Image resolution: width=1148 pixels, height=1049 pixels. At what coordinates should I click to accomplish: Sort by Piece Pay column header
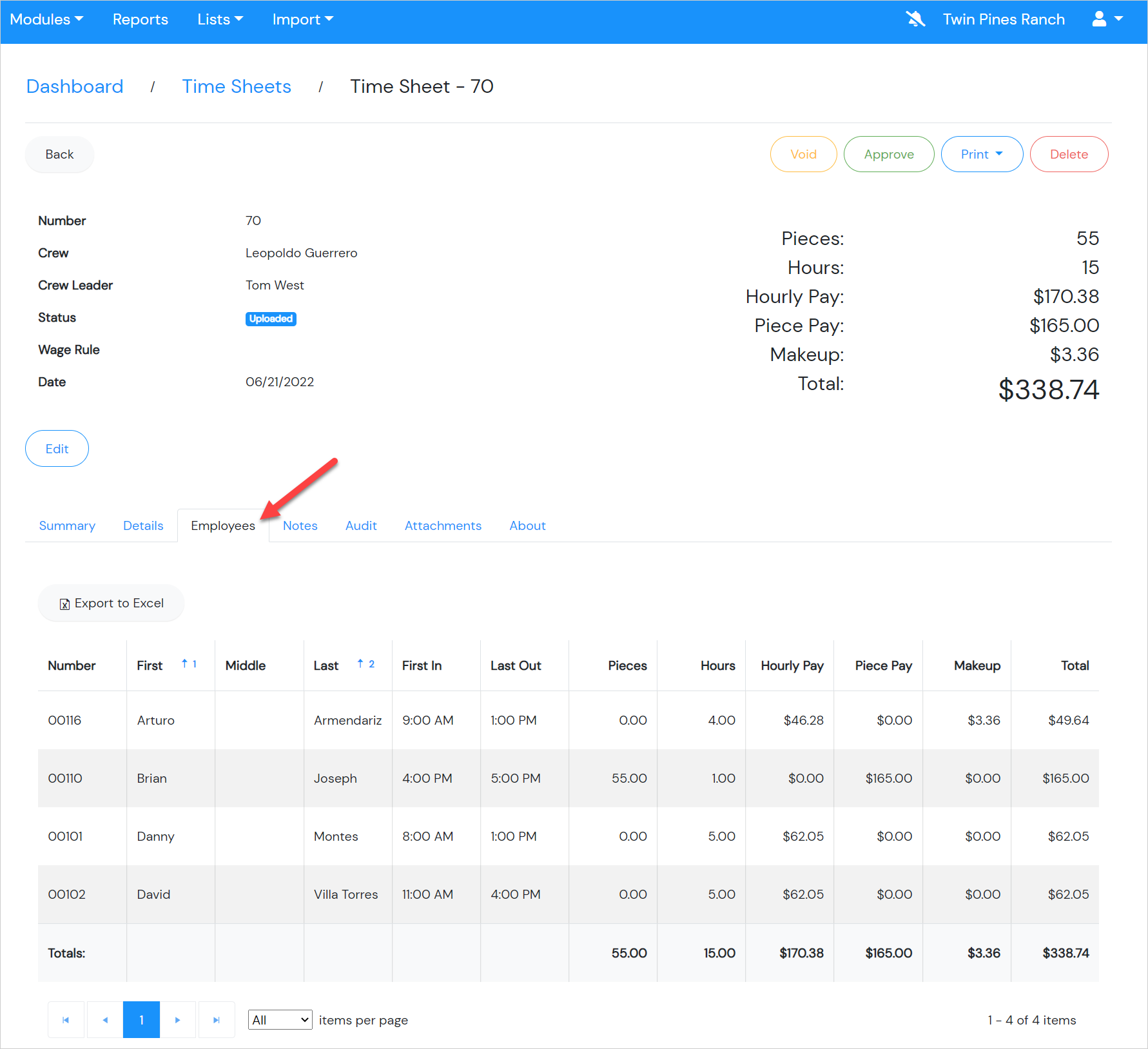pyautogui.click(x=883, y=665)
